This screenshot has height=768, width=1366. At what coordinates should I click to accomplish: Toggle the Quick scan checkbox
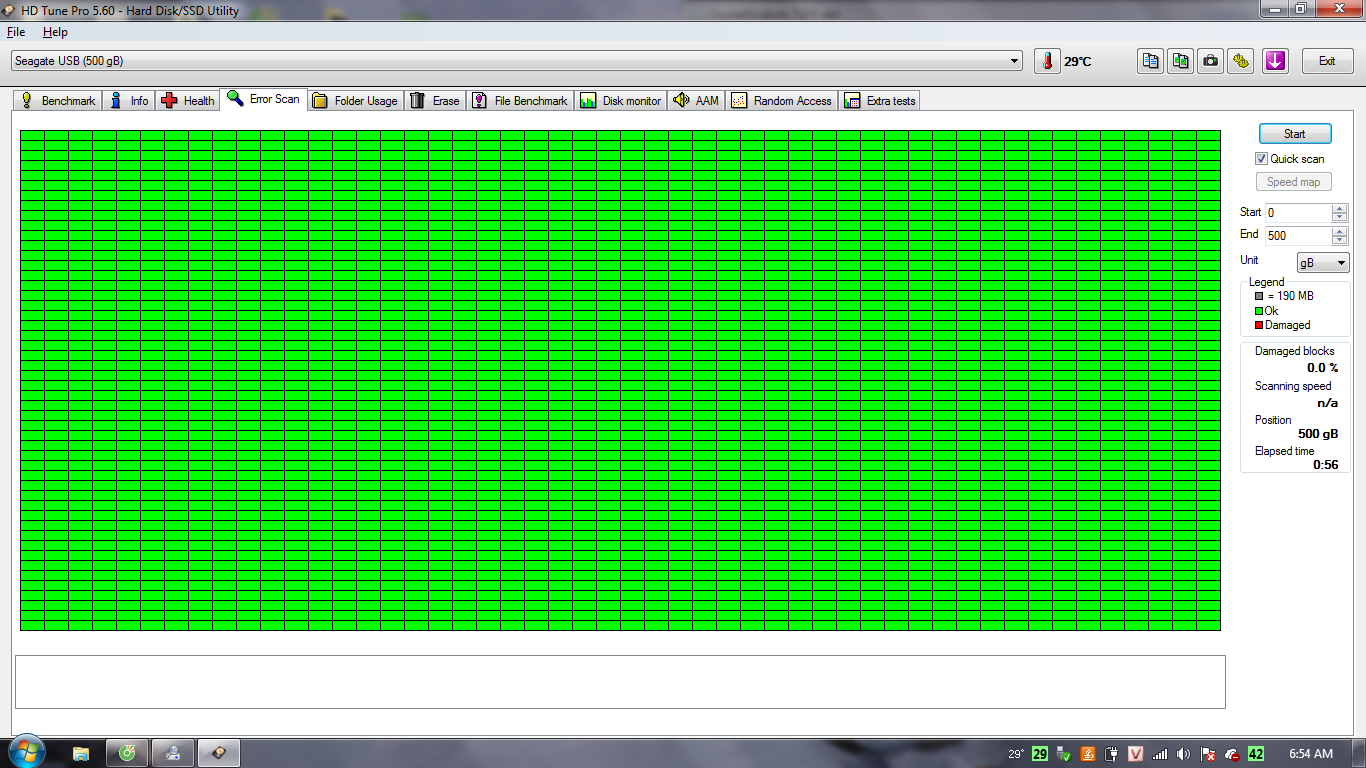click(x=1261, y=159)
